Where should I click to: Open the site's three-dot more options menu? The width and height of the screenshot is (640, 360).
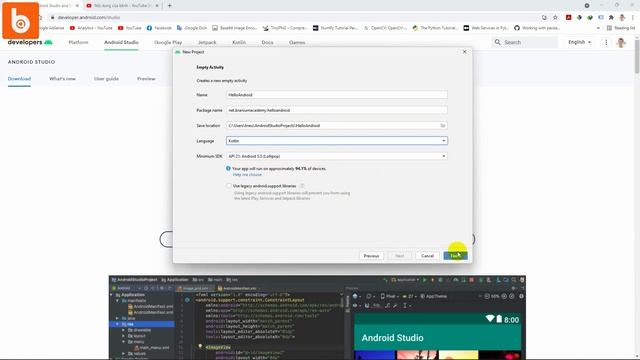coord(606,42)
